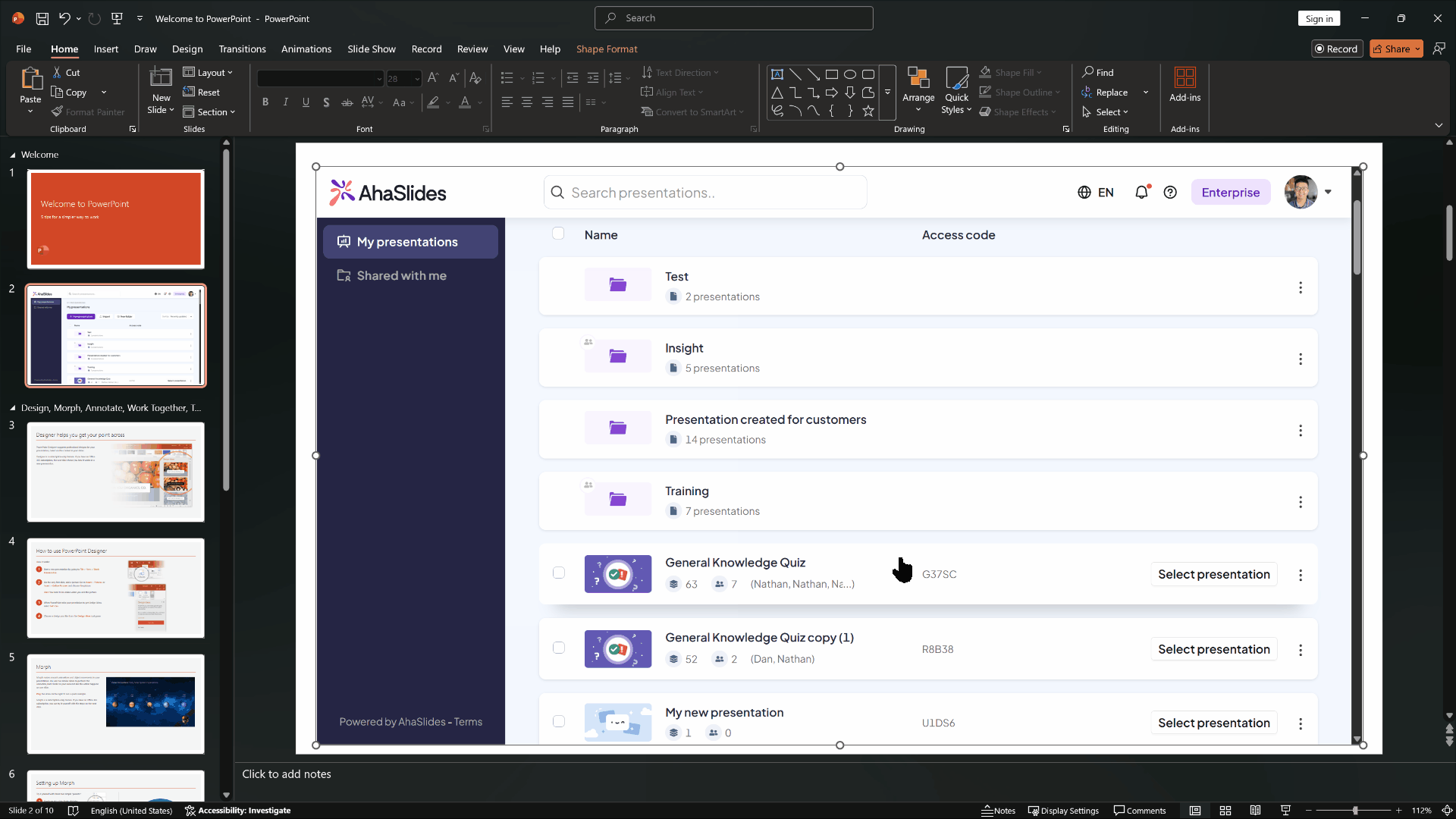Click Select presentation for General Knowledge Quiz
The image size is (1456, 819).
pos(1213,575)
